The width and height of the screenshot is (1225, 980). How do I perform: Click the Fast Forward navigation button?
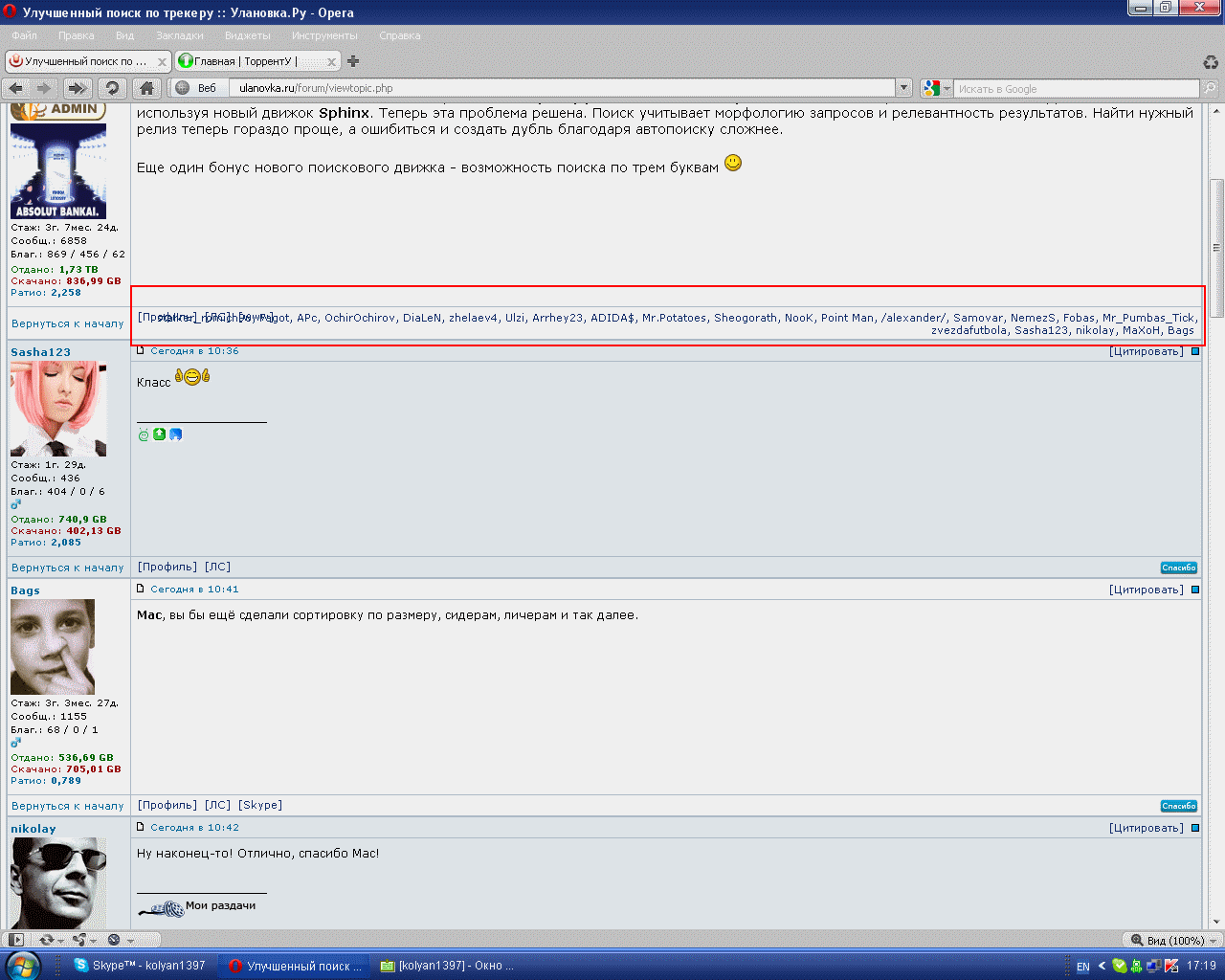78,88
